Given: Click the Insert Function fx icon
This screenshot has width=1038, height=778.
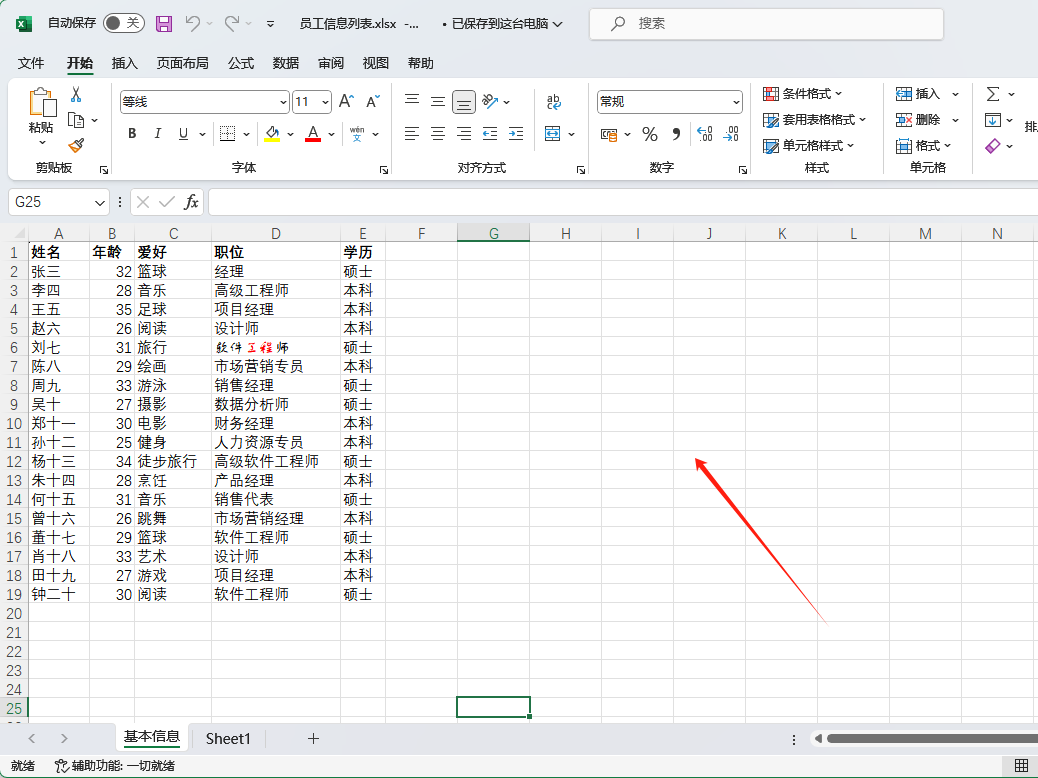Looking at the screenshot, I should point(191,202).
